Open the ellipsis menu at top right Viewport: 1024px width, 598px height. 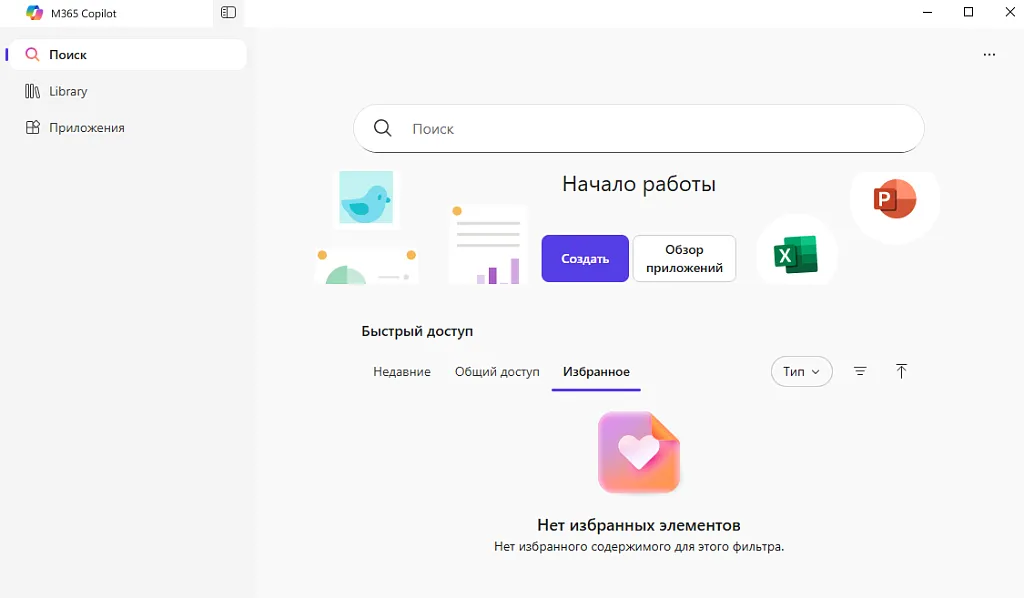[989, 54]
